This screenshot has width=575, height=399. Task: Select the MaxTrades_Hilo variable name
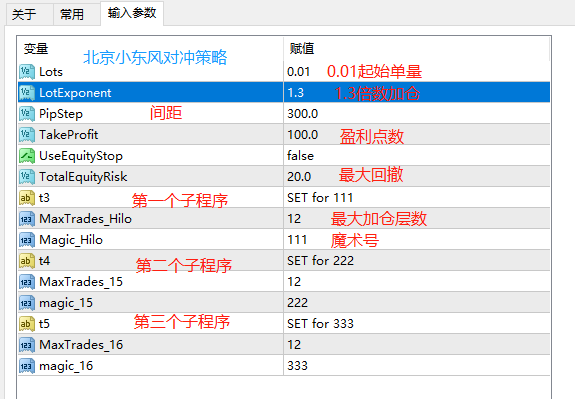[85, 219]
